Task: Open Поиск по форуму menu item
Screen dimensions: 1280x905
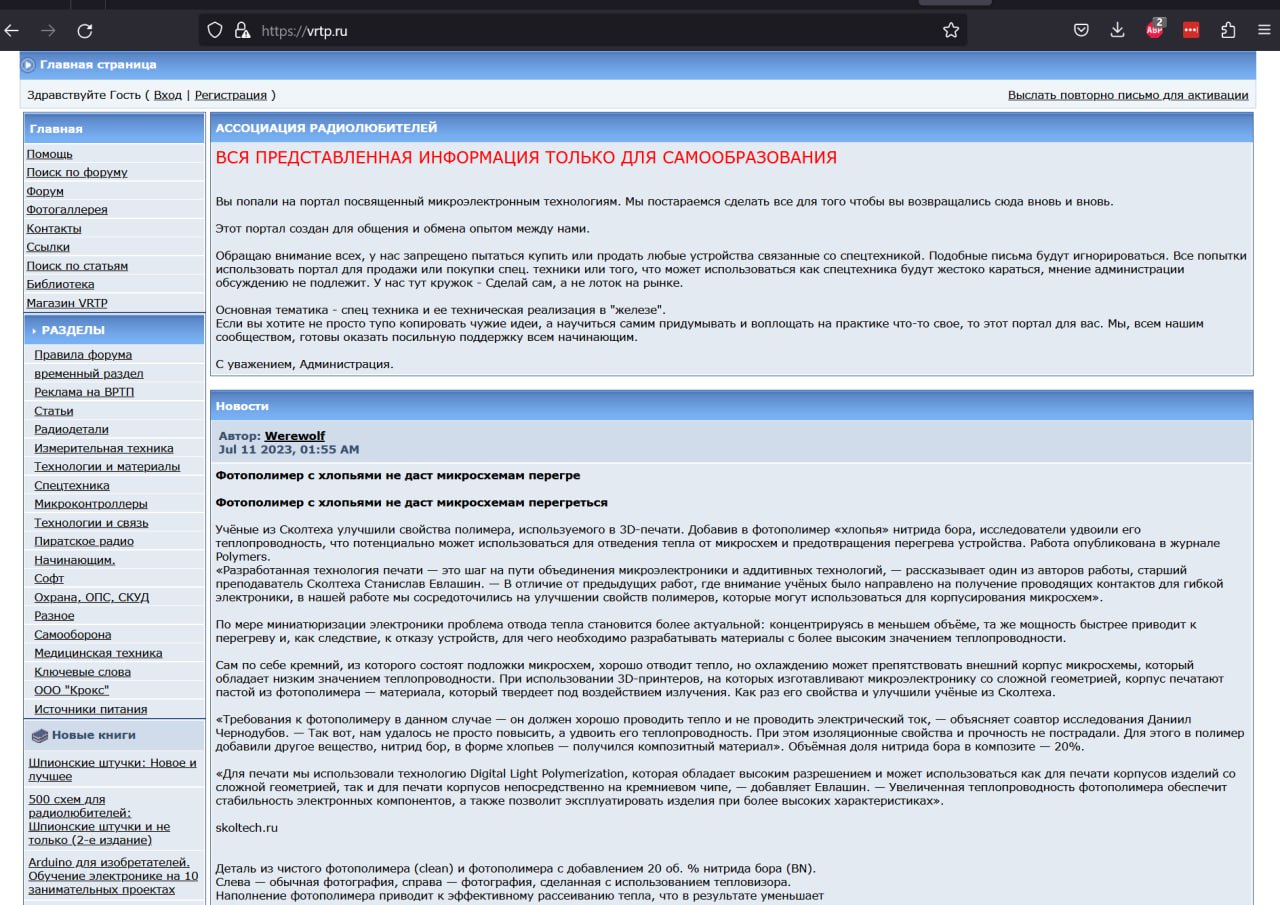Action: (x=77, y=172)
